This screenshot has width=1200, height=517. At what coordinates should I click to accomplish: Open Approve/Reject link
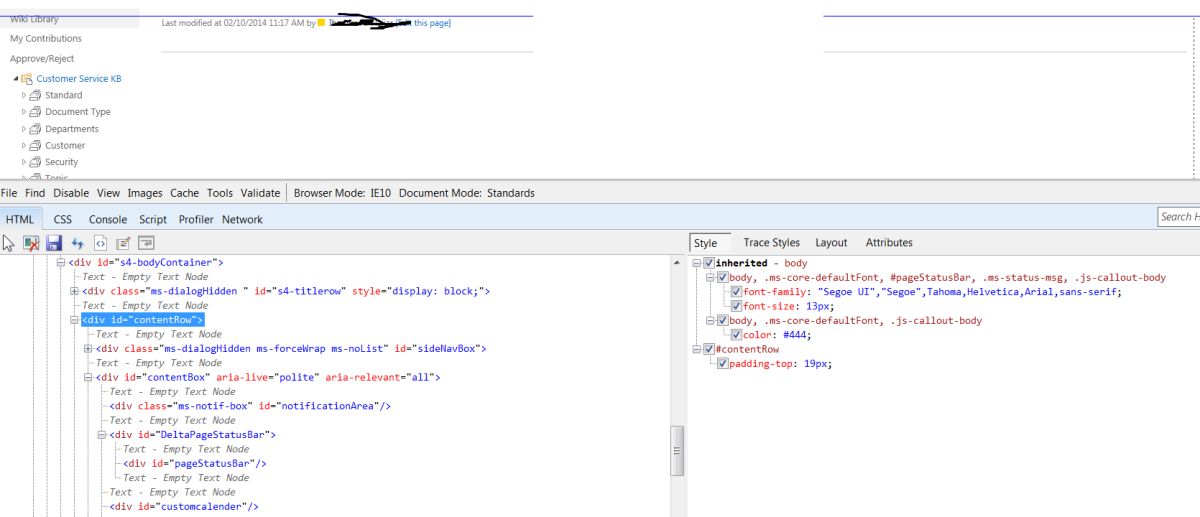[42, 59]
